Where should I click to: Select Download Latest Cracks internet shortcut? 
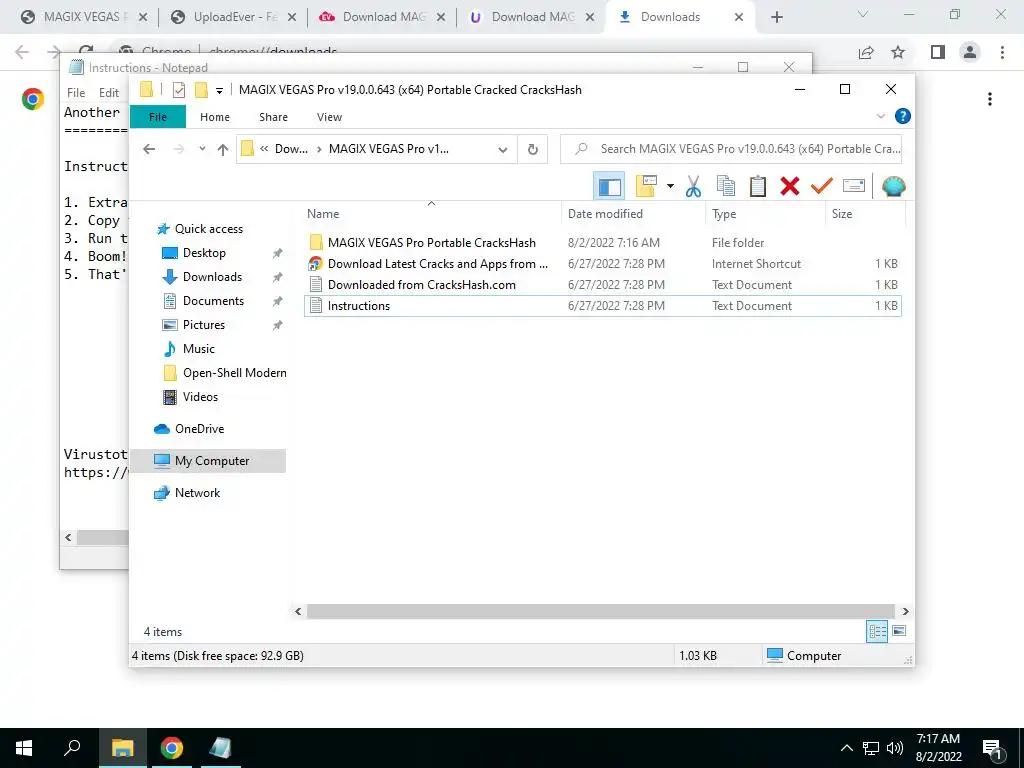point(438,264)
